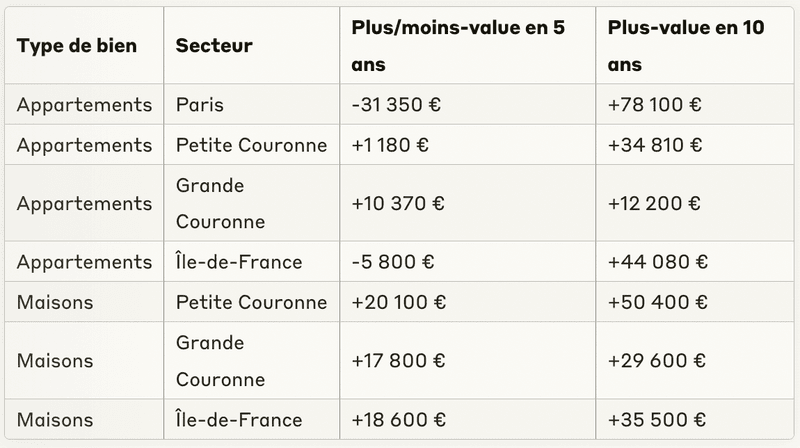Image resolution: width=800 pixels, height=448 pixels.
Task: Click the 'Type de bien' column header
Action: (77, 46)
